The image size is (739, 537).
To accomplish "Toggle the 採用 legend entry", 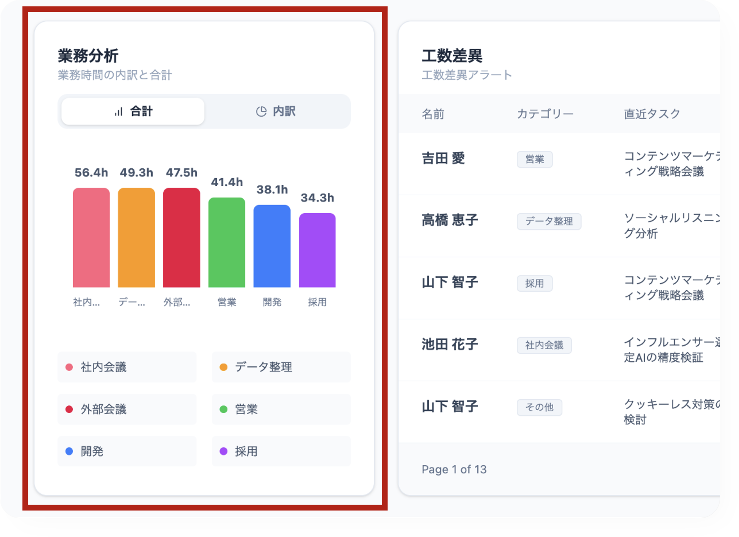I will tap(281, 451).
